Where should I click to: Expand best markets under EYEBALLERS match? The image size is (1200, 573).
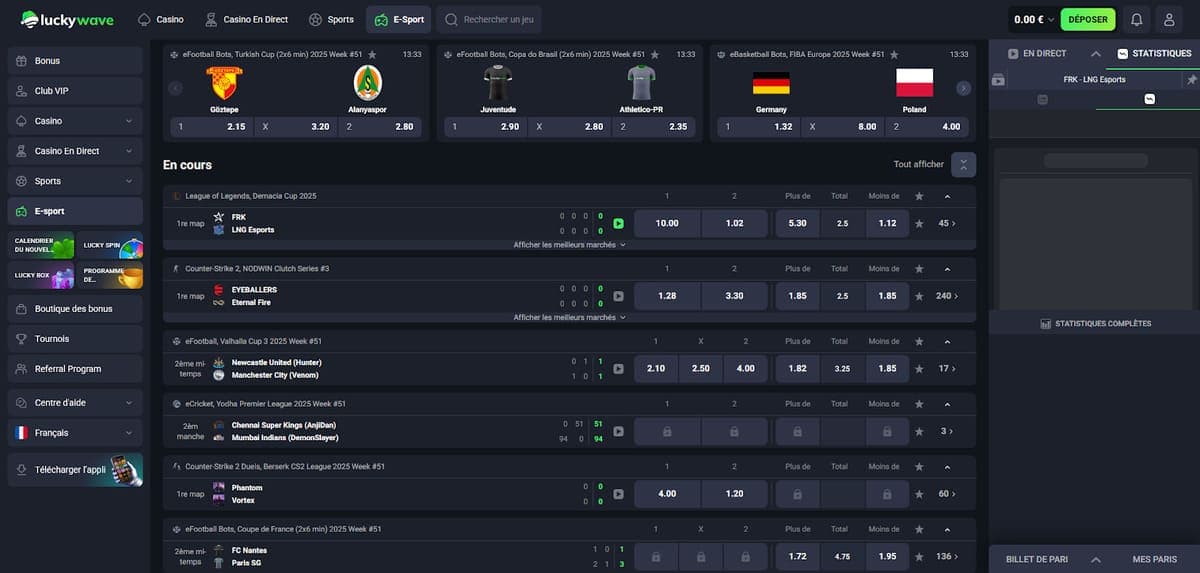pyautogui.click(x=569, y=317)
